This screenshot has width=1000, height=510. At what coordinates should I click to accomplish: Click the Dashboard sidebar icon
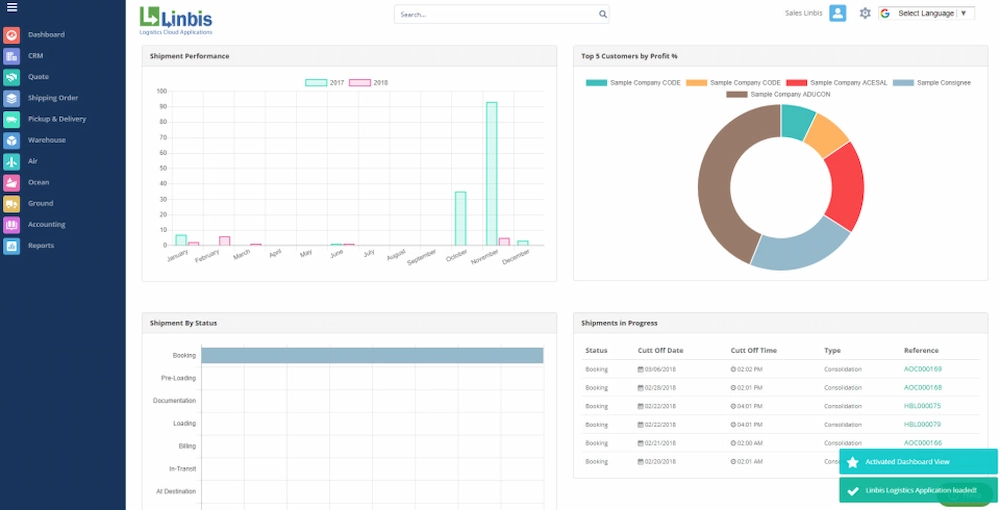[x=11, y=35]
